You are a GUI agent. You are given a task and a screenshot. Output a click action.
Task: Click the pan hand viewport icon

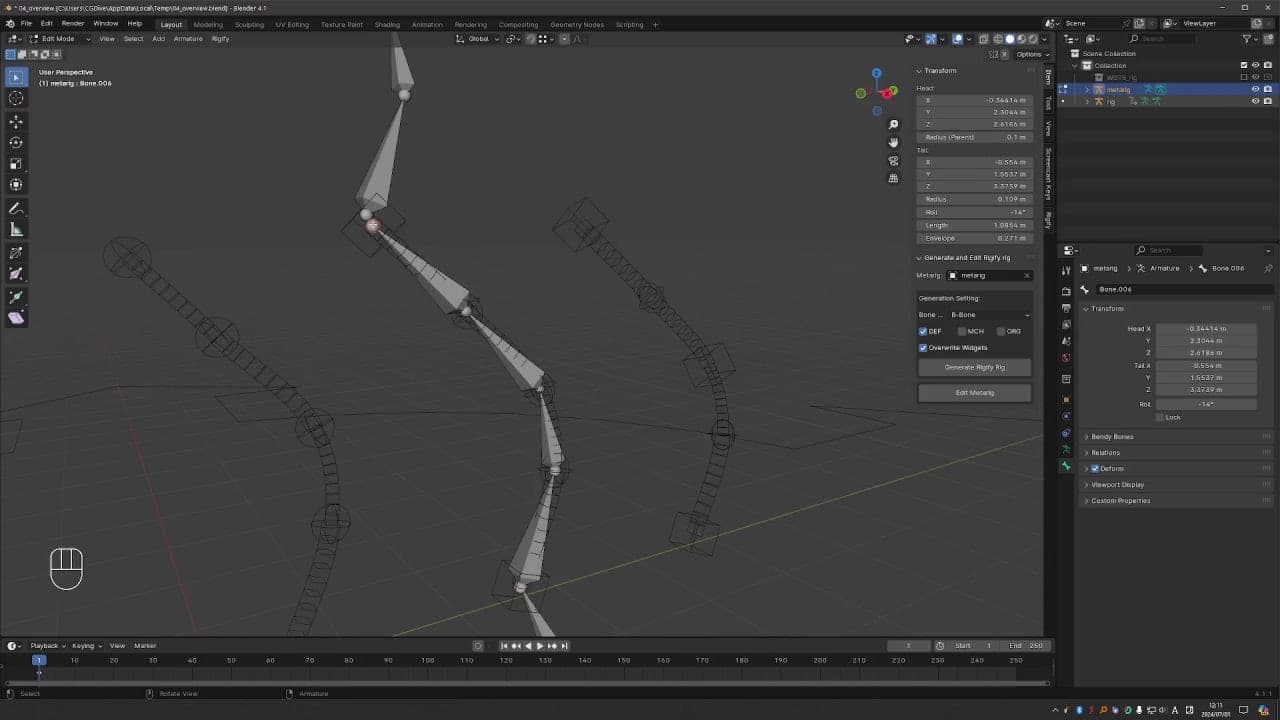[893, 142]
